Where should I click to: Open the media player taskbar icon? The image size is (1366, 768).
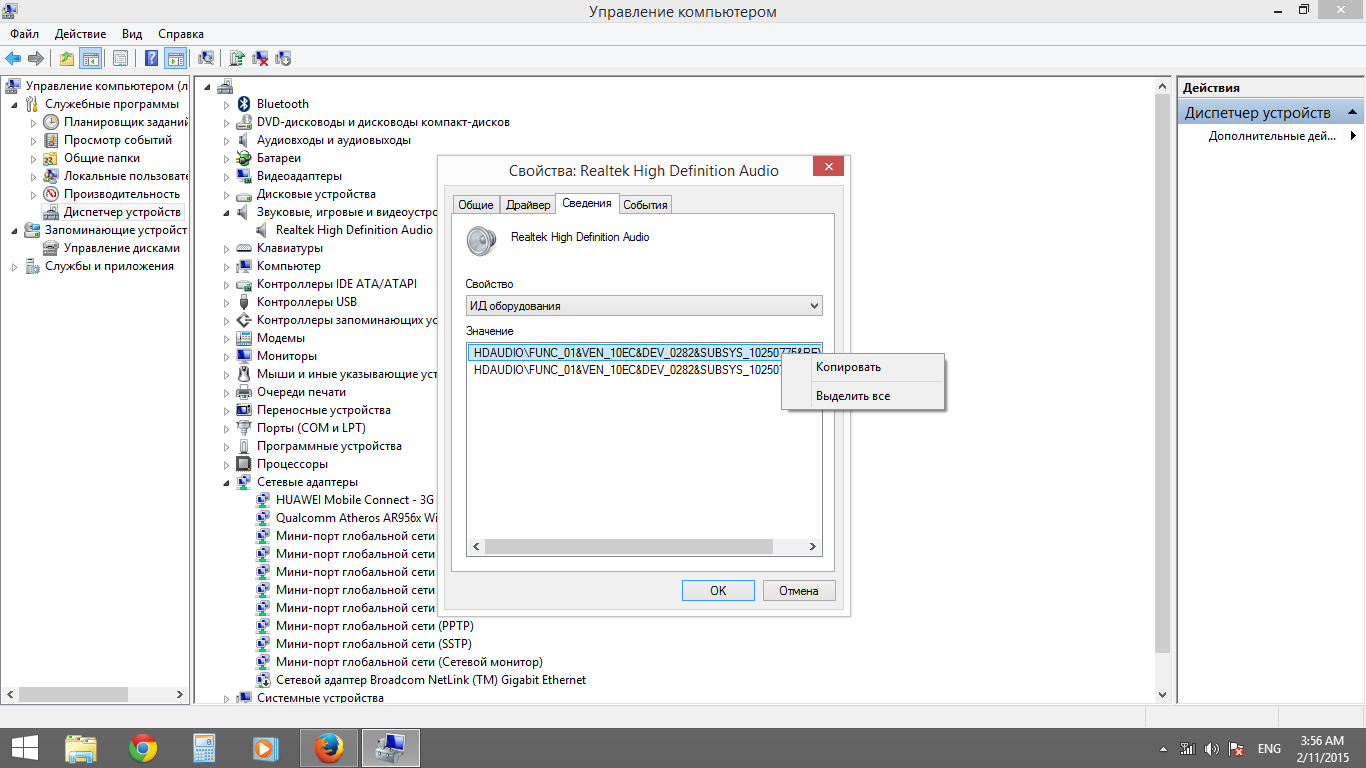[265, 748]
